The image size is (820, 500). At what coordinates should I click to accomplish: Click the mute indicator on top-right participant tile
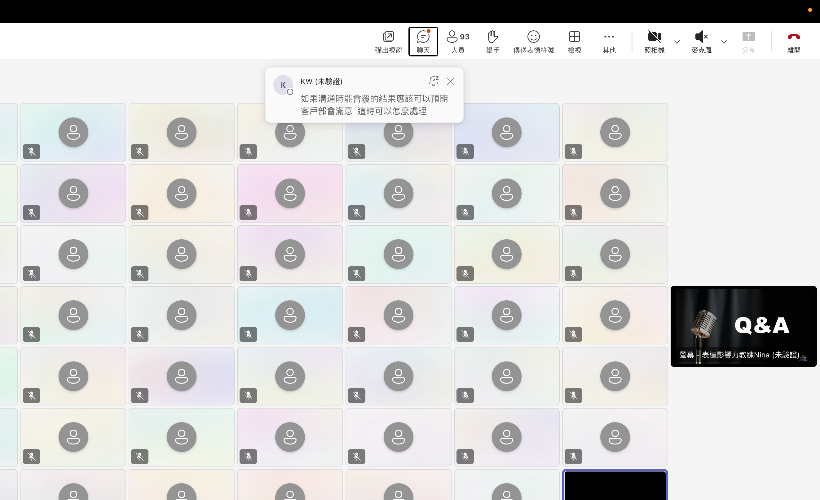click(x=572, y=151)
